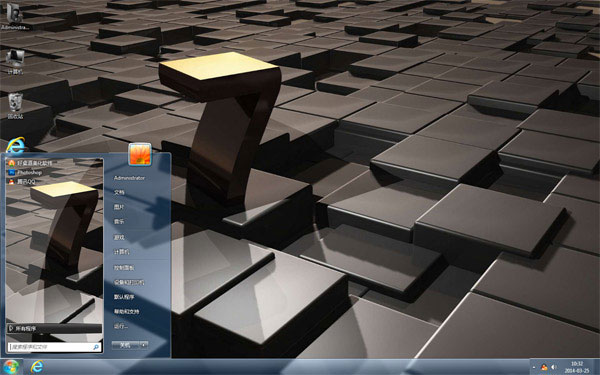Open 默认程序 in the Start menu
Viewport: 600px width, 375px height.
tap(124, 297)
